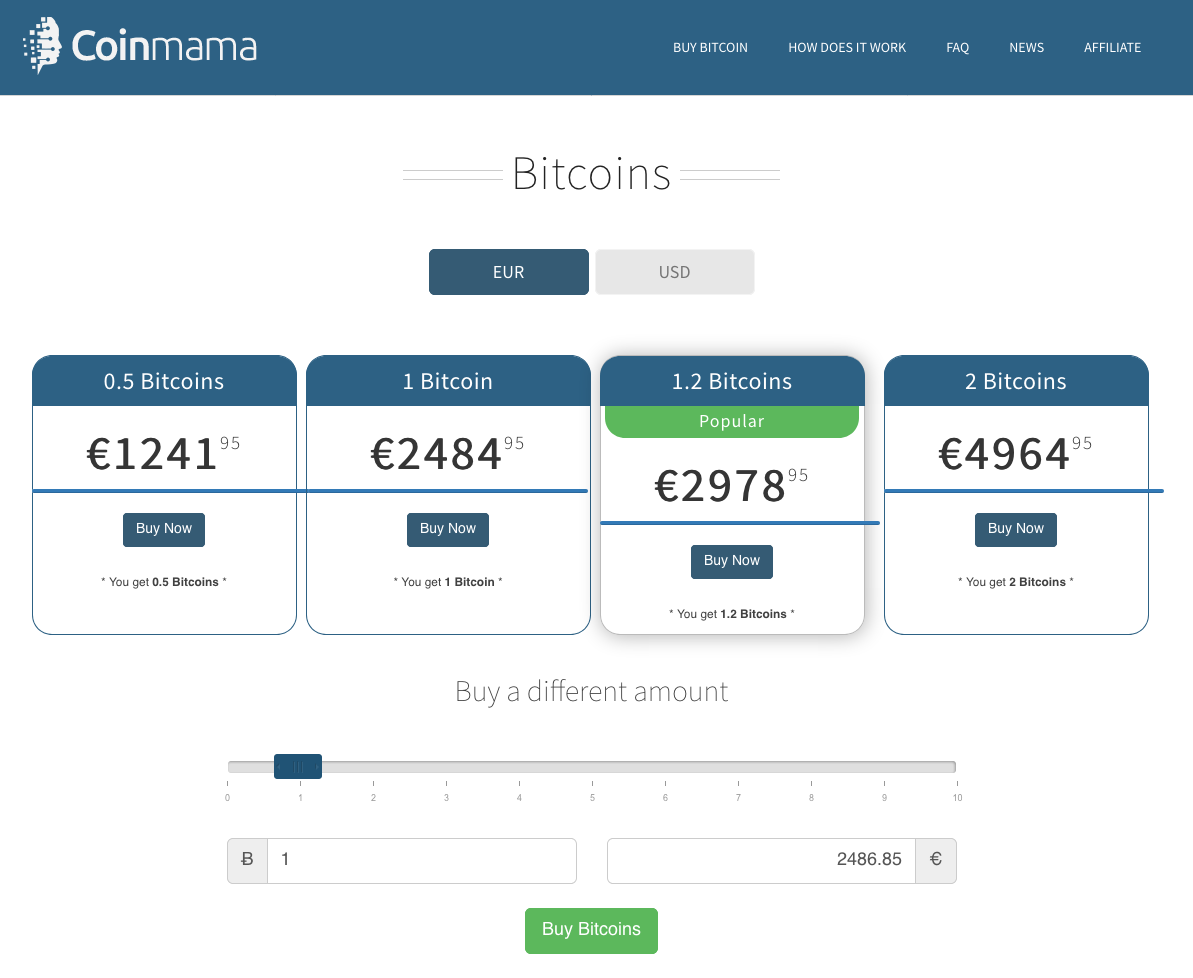Focus the bitcoin amount input field

(422, 861)
